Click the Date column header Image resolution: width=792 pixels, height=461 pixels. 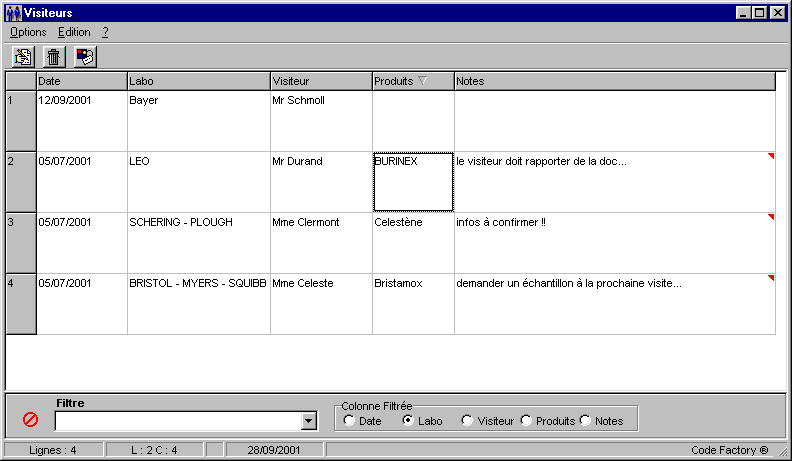[82, 81]
